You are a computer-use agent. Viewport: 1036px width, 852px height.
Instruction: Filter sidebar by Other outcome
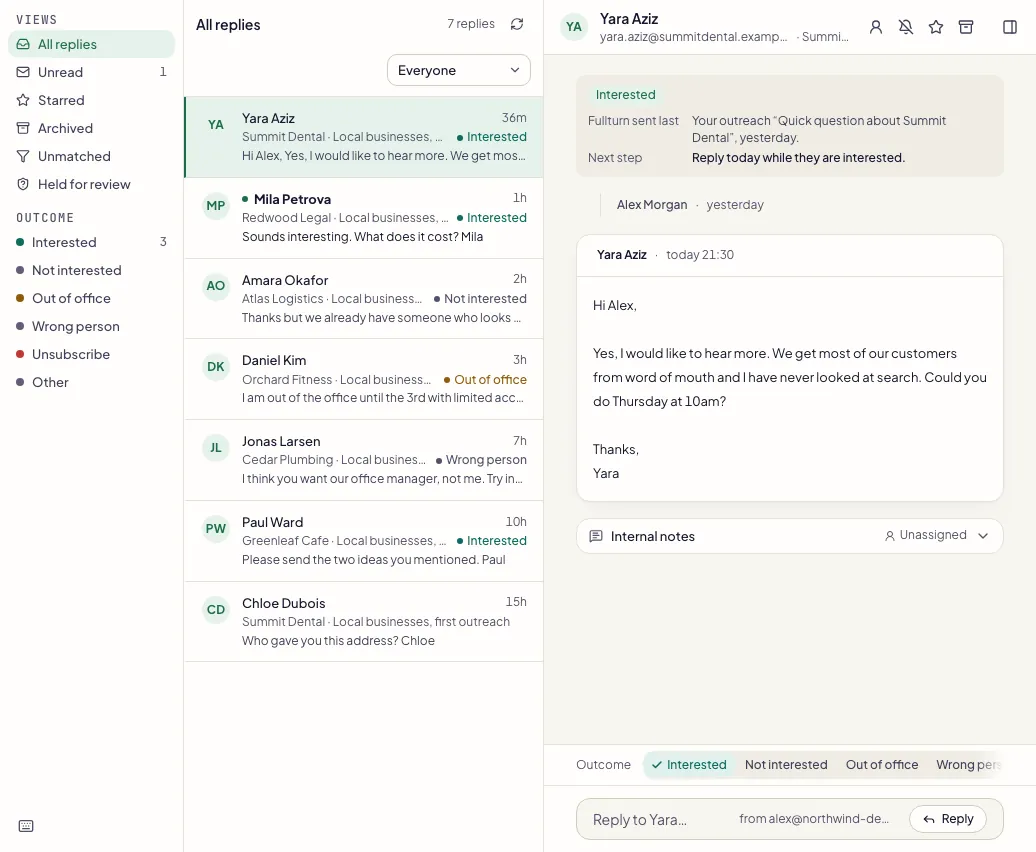click(x=91, y=382)
